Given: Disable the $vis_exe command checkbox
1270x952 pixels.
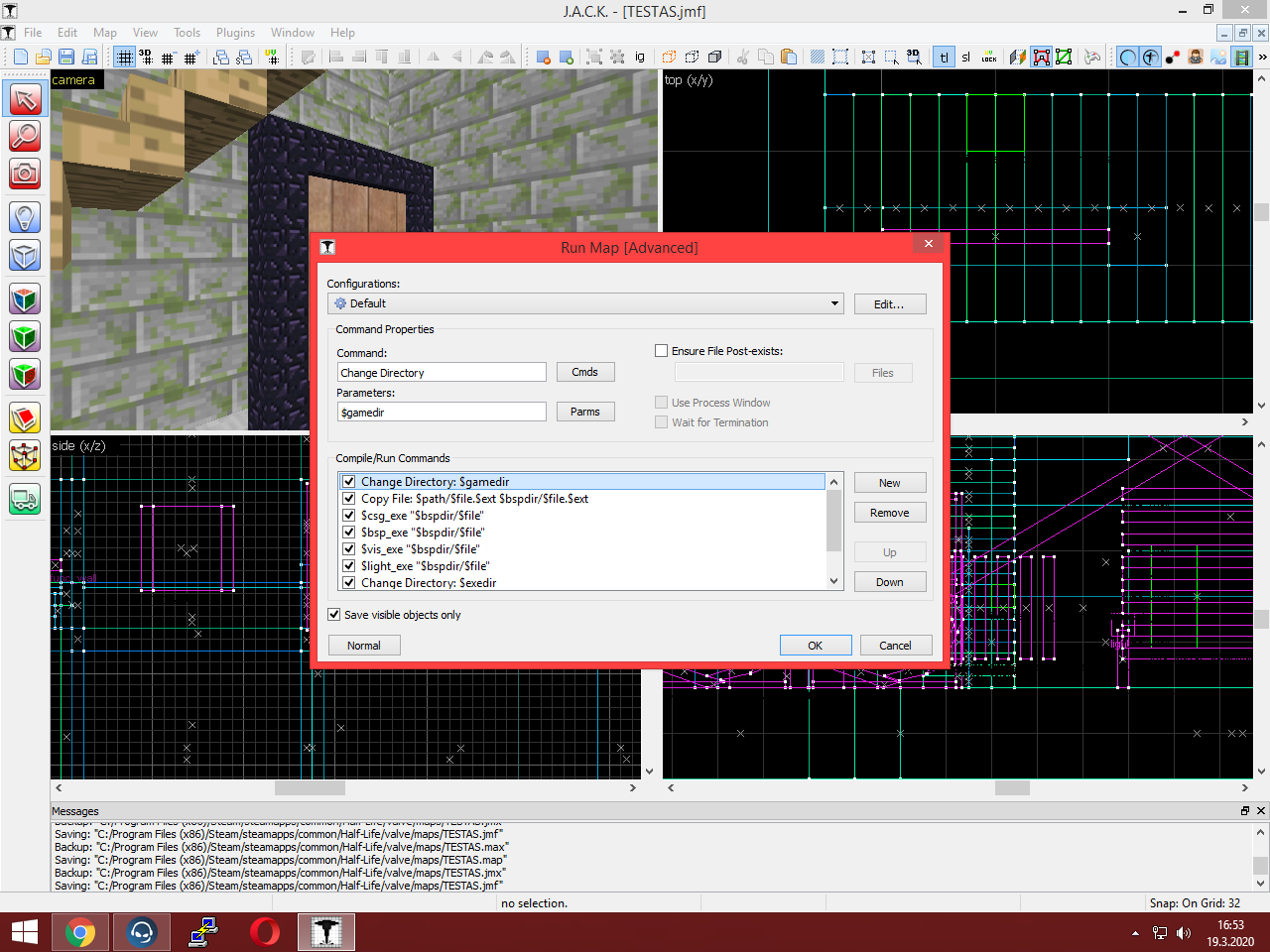Looking at the screenshot, I should (x=349, y=549).
